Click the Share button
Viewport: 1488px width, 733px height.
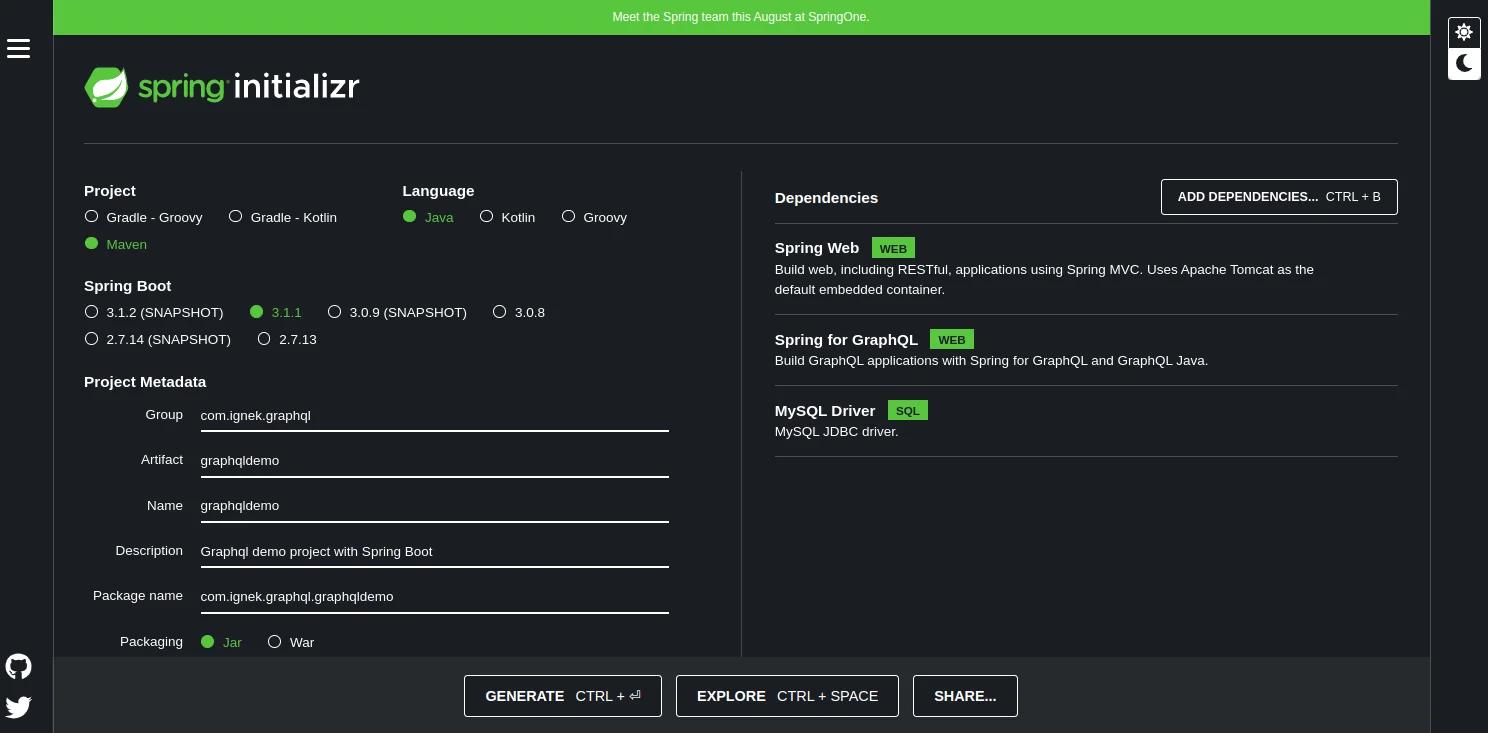pos(965,696)
